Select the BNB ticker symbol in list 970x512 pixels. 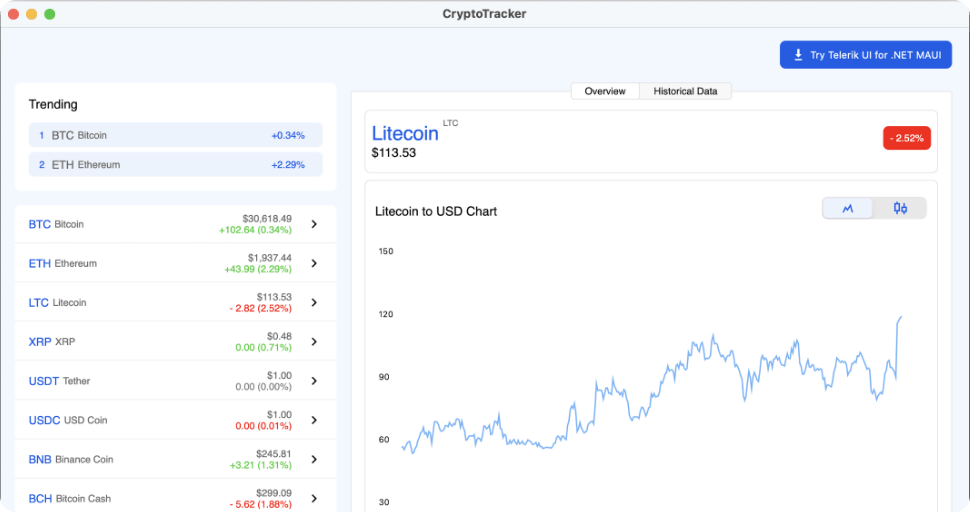point(40,459)
